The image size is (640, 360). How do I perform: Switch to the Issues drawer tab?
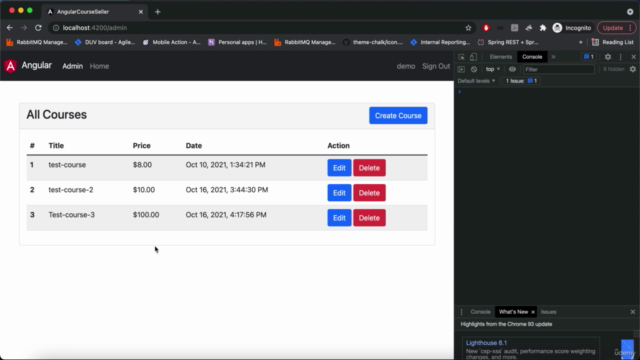pyautogui.click(x=549, y=312)
